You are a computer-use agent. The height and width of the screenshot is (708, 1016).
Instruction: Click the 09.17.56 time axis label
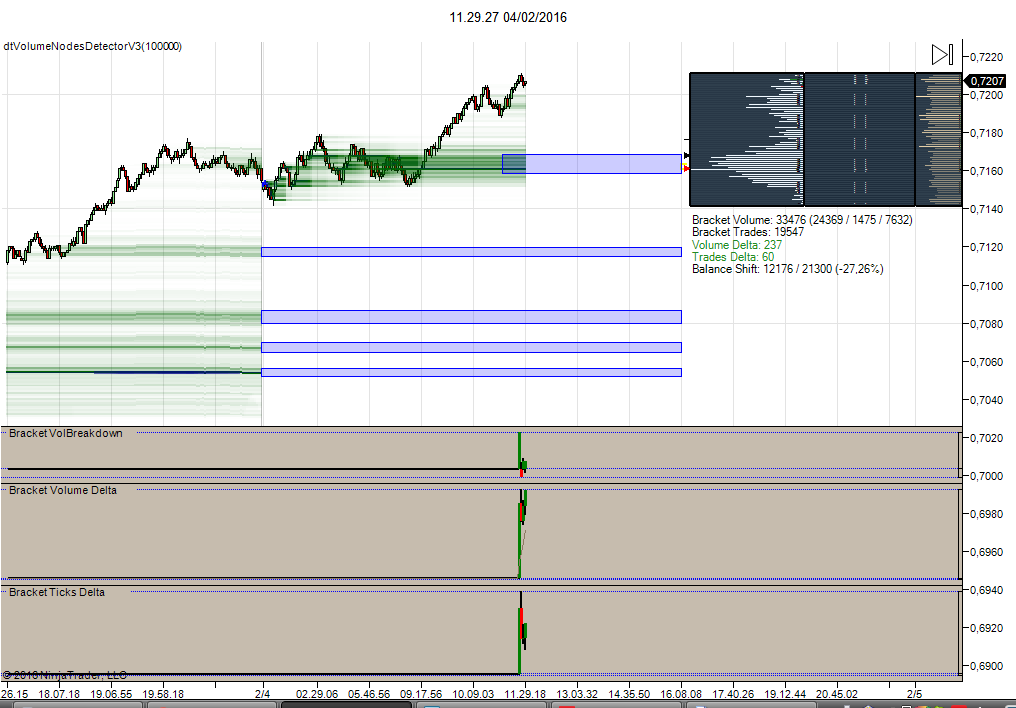click(421, 694)
